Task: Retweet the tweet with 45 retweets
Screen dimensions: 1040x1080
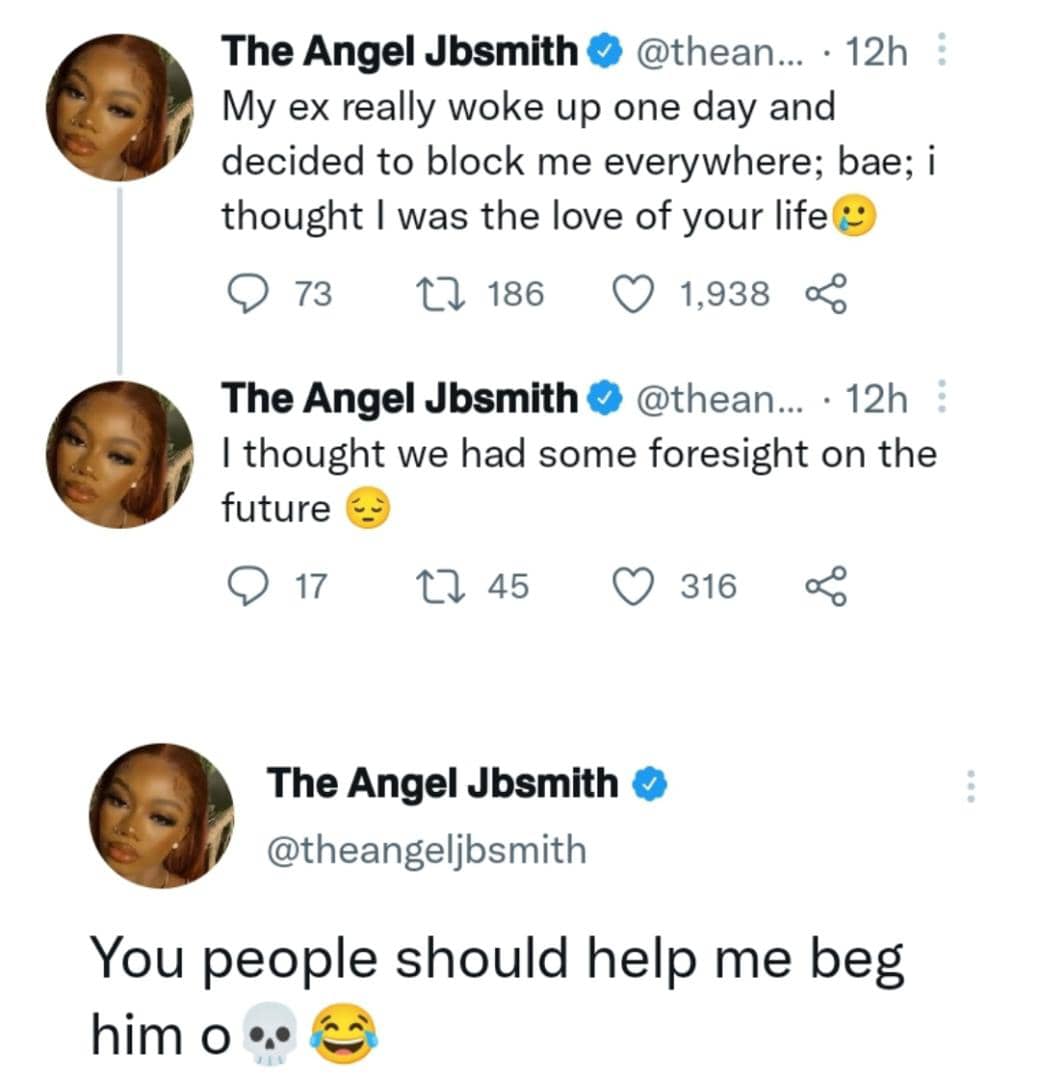Action: [437, 586]
